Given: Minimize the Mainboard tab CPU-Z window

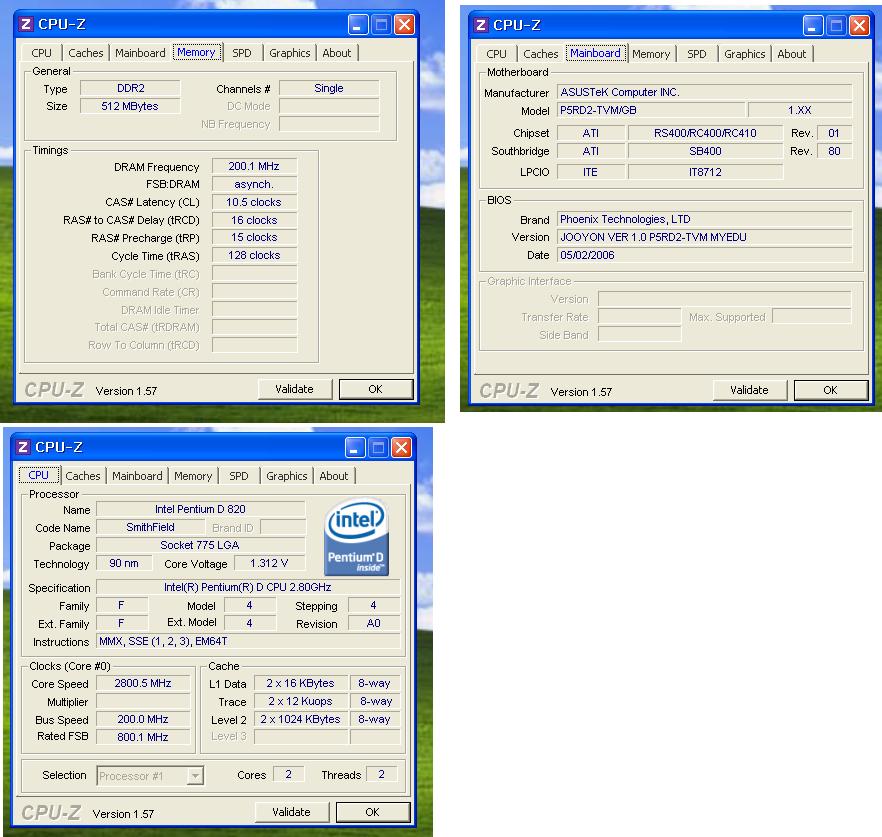Looking at the screenshot, I should tap(813, 26).
